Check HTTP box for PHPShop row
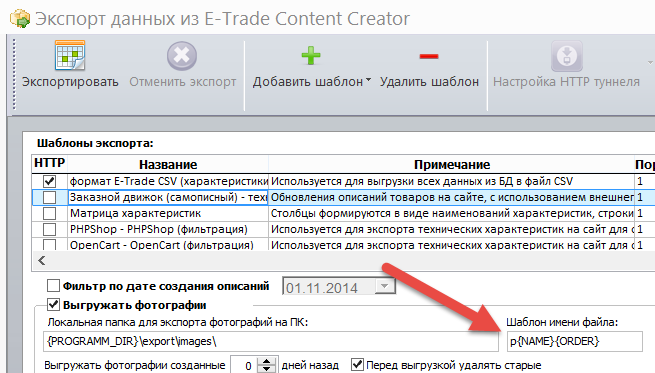 [49, 229]
